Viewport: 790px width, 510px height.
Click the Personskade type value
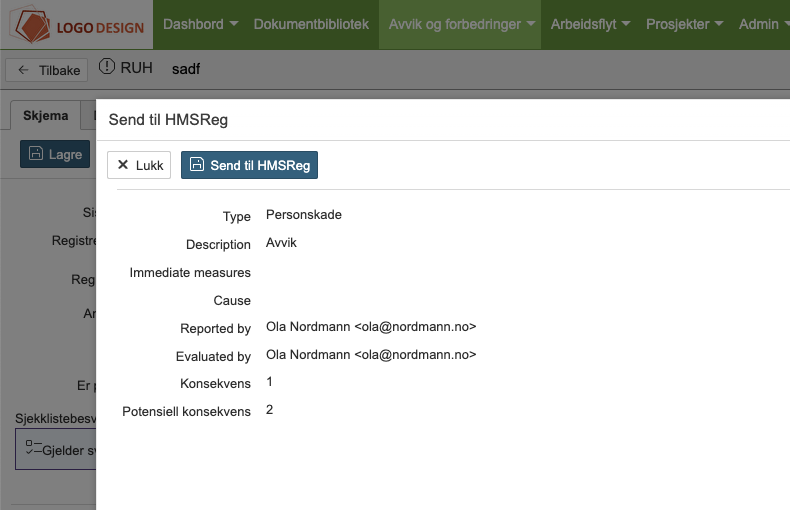coord(303,215)
